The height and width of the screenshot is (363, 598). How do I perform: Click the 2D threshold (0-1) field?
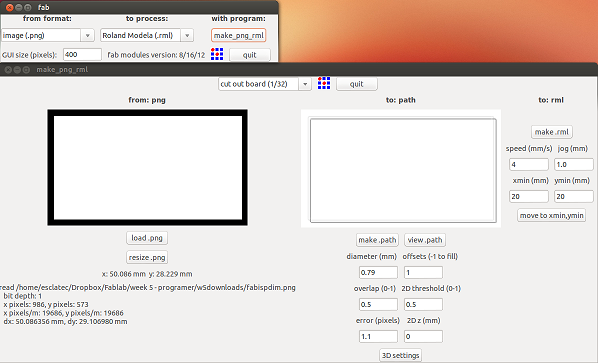pos(423,304)
